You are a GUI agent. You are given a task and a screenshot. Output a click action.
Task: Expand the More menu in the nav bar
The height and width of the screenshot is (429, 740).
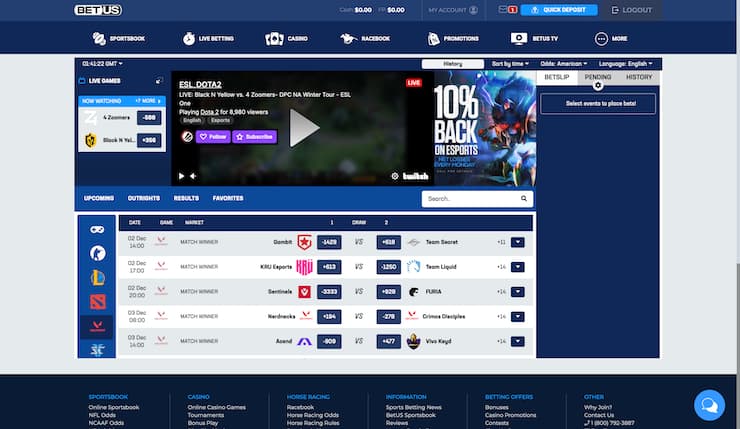click(611, 39)
